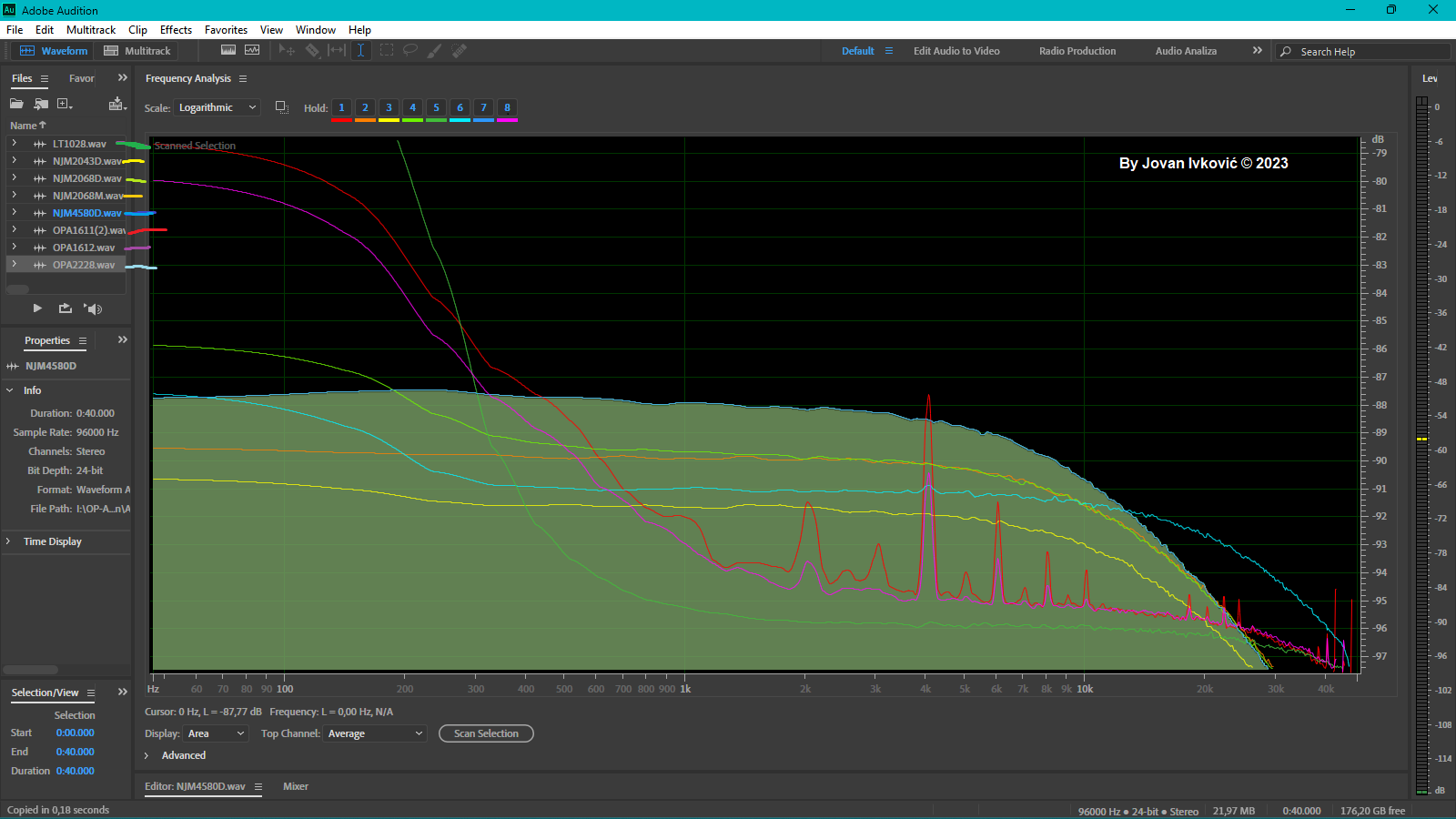Show the spectral pitch display
The height and width of the screenshot is (819, 1456).
coord(252,50)
